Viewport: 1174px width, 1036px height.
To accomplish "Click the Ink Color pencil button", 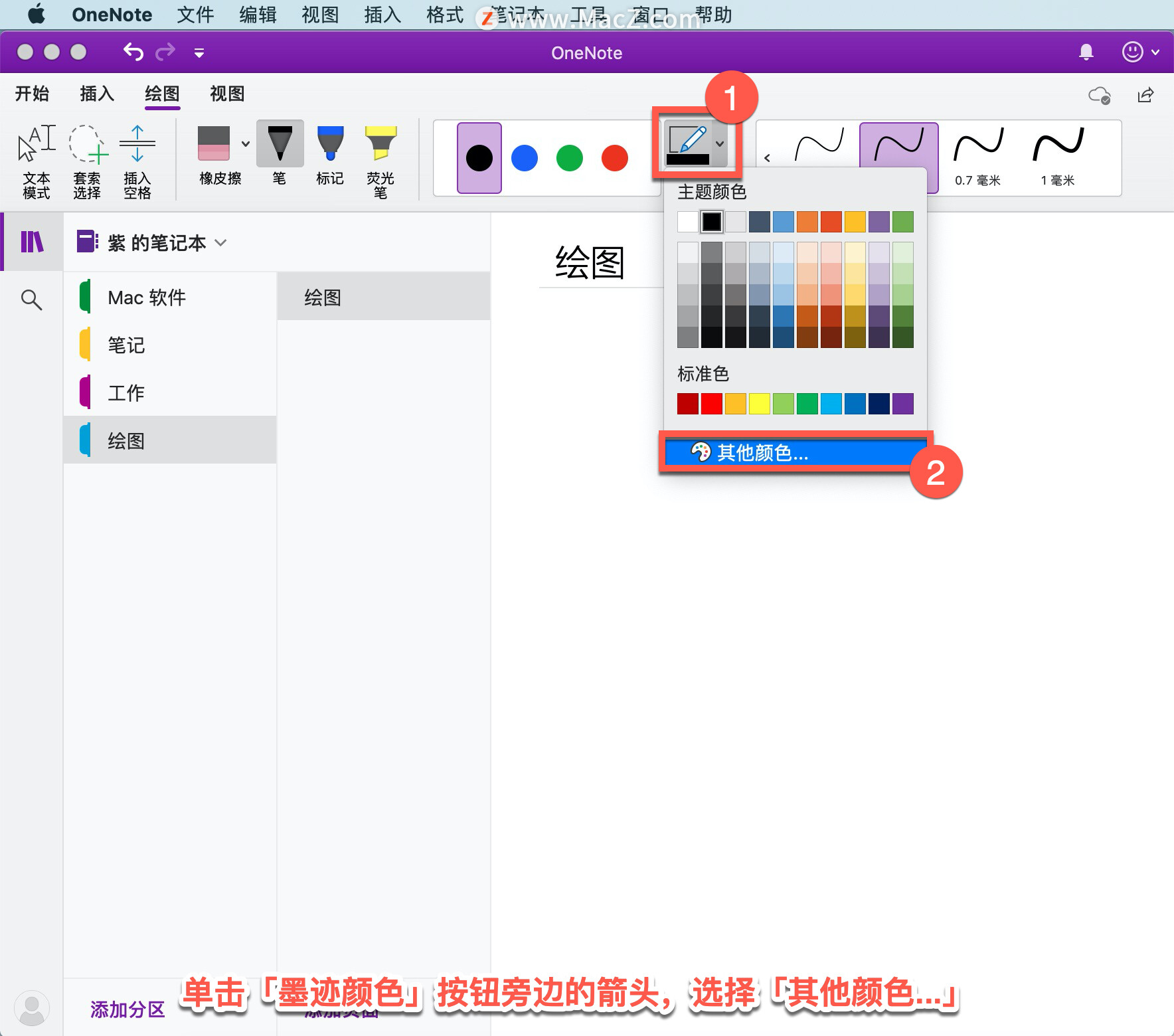I will pos(687,143).
